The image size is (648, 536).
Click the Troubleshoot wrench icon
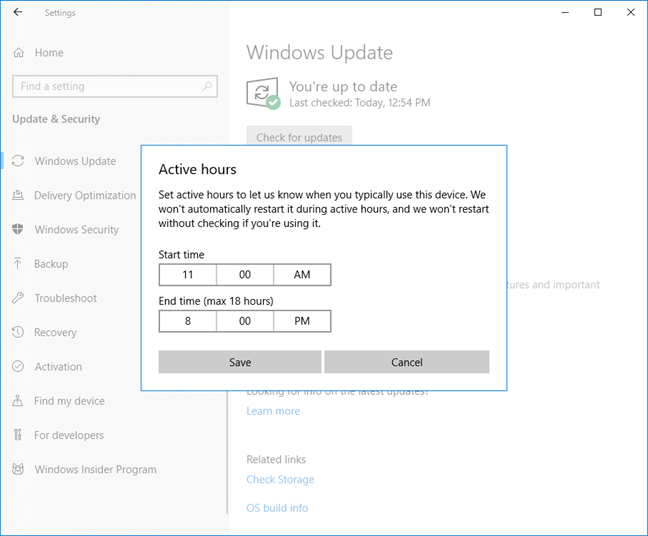18,298
